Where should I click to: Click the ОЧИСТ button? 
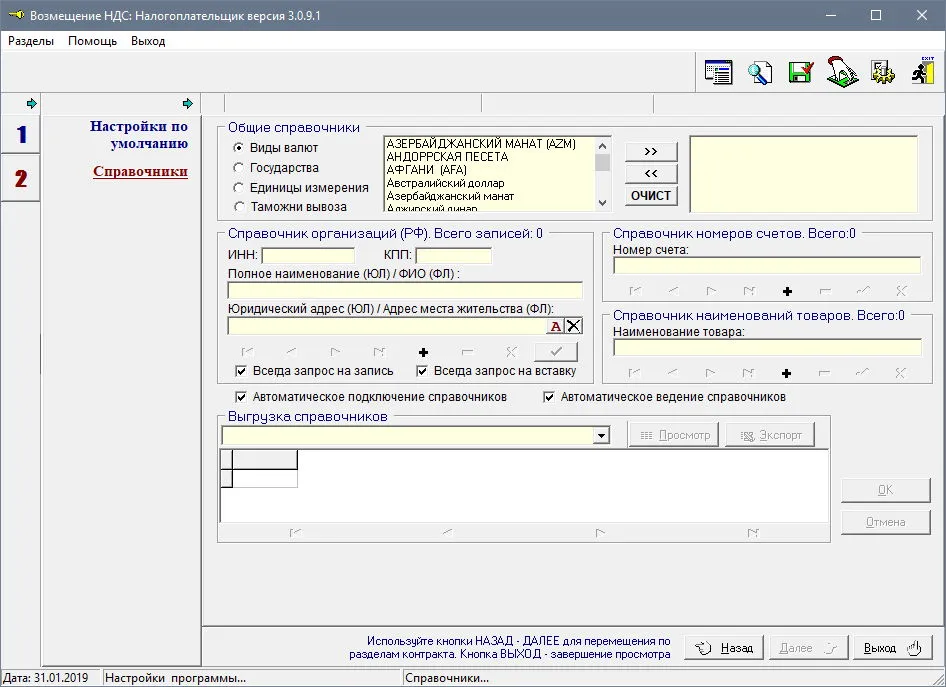point(651,196)
